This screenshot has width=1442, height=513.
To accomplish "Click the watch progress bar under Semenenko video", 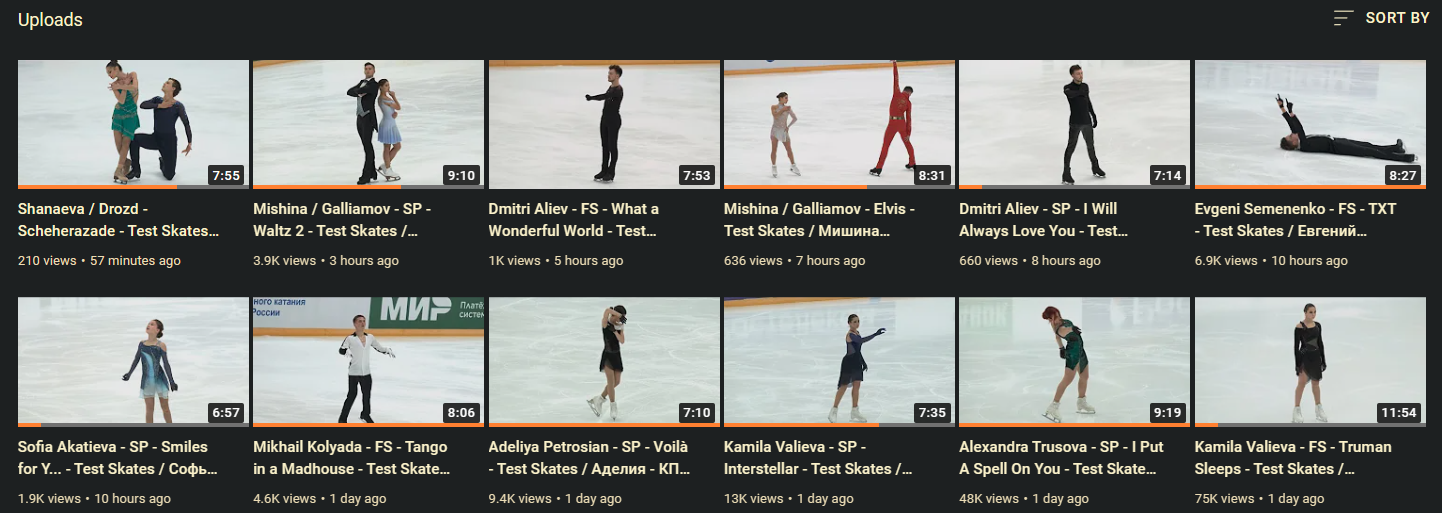I will point(1310,187).
